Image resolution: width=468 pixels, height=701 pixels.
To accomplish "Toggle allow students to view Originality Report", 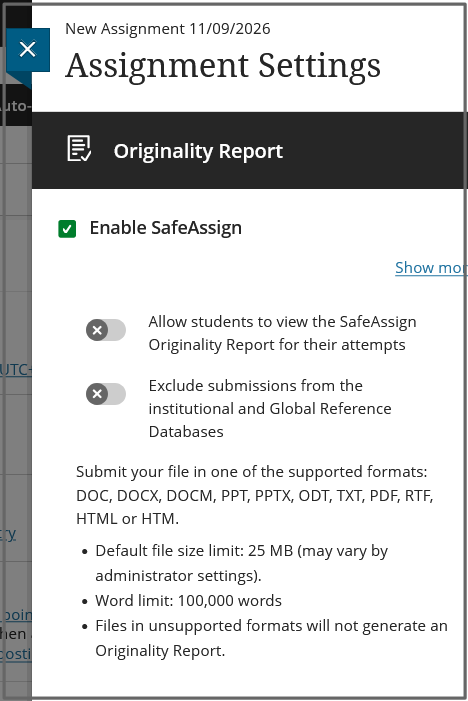I will (106, 330).
